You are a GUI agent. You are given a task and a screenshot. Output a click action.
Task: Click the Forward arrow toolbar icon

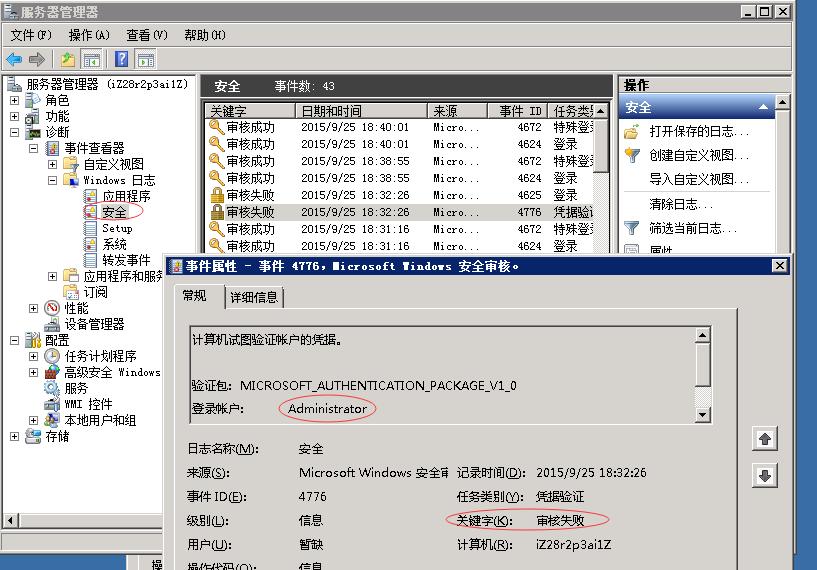pyautogui.click(x=36, y=59)
